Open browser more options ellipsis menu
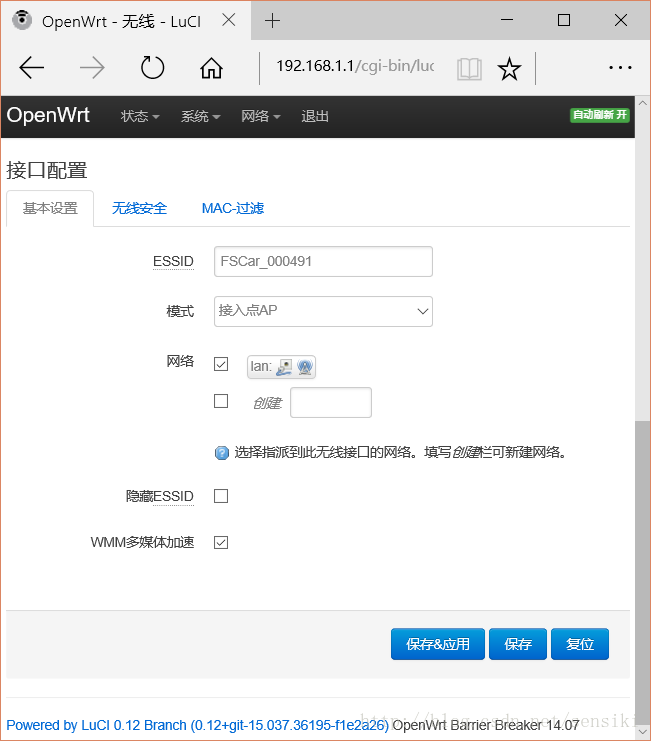651x741 pixels. [620, 68]
